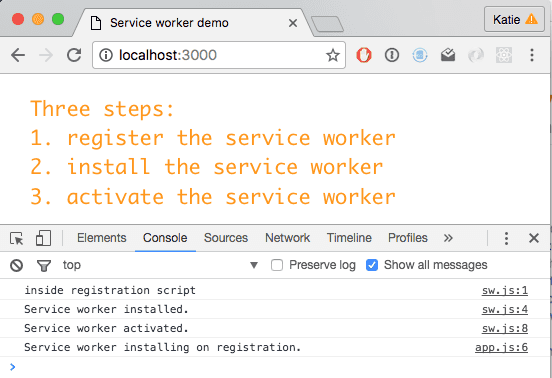Image resolution: width=552 pixels, height=378 pixels.
Task: Open the sw.js:4 source link
Action: click(504, 310)
